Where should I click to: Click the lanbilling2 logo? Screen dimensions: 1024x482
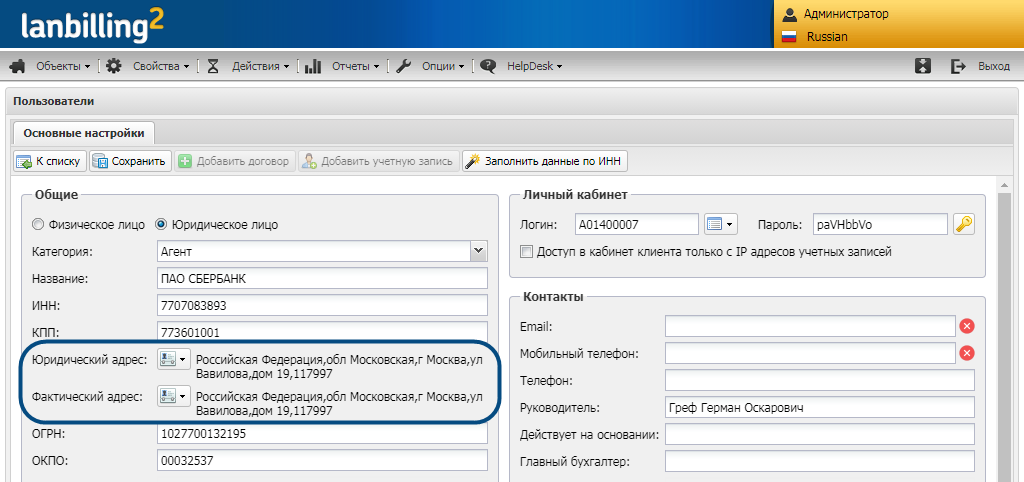coord(93,26)
